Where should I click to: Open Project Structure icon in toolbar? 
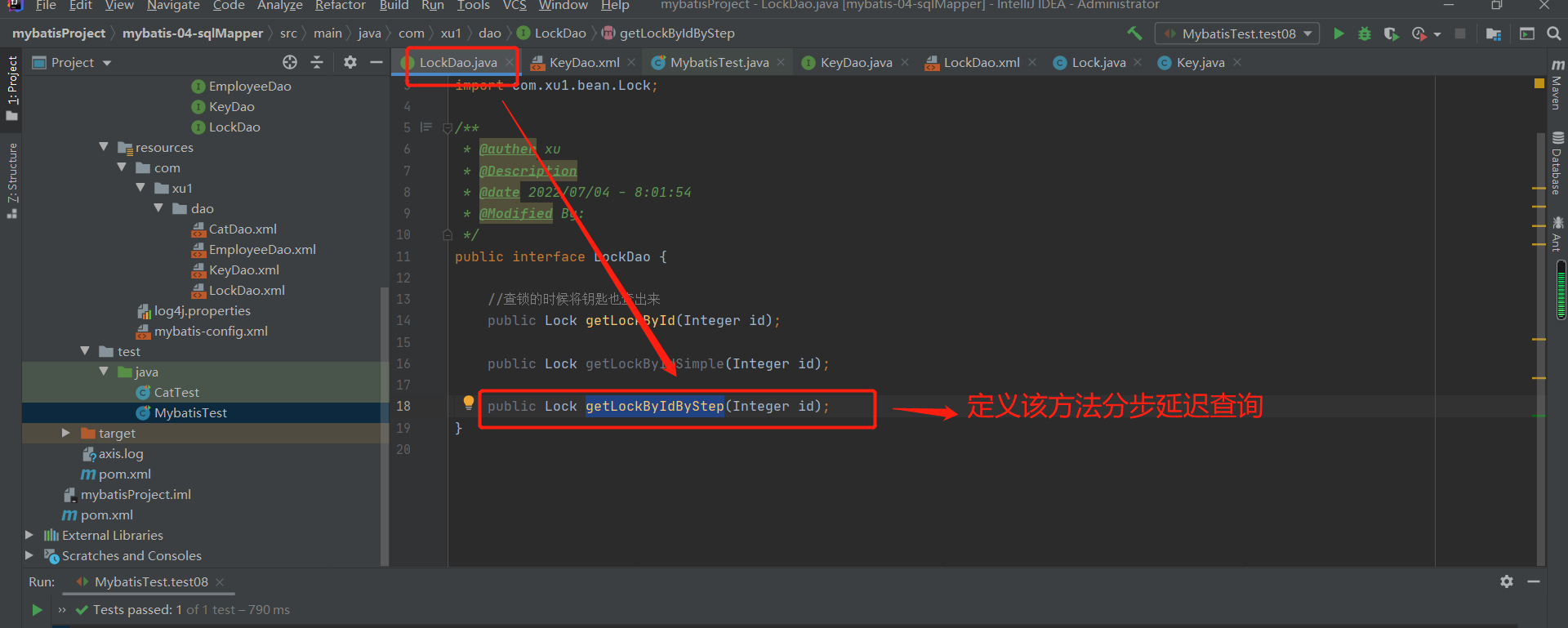click(1494, 33)
